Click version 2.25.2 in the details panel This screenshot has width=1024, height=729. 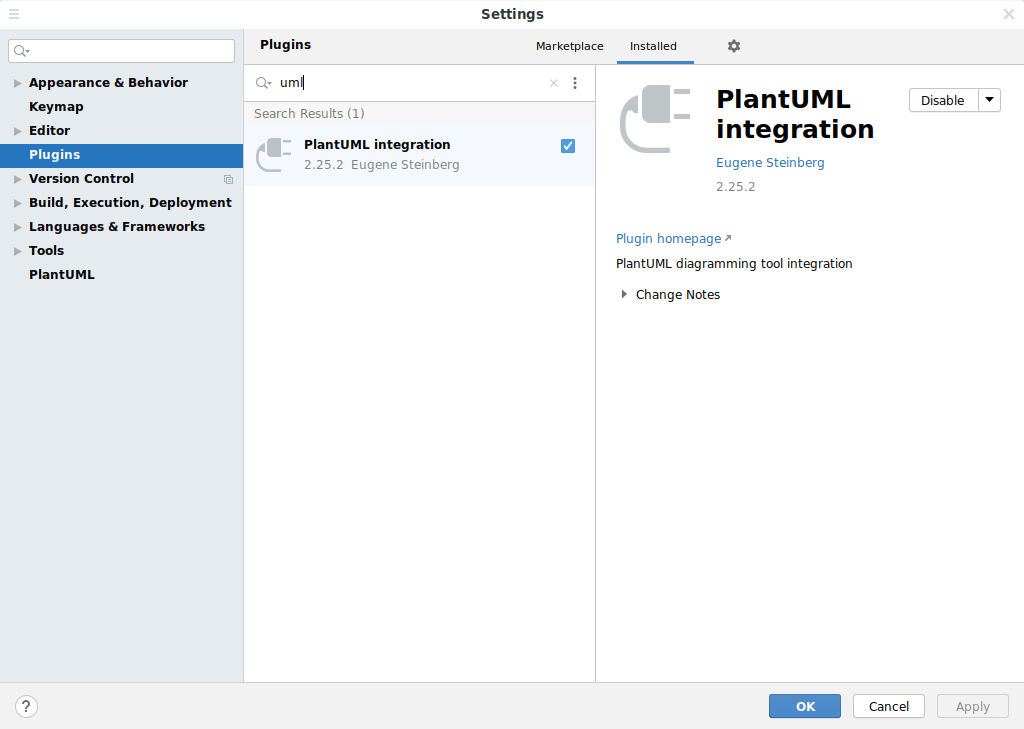[x=735, y=187]
